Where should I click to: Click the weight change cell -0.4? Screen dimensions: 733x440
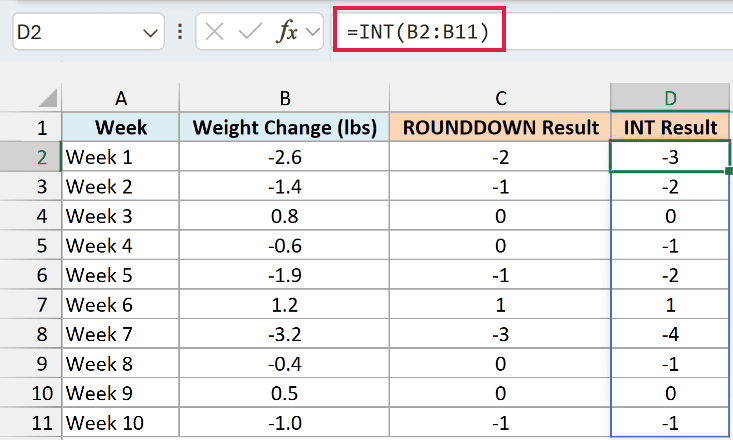(x=284, y=363)
